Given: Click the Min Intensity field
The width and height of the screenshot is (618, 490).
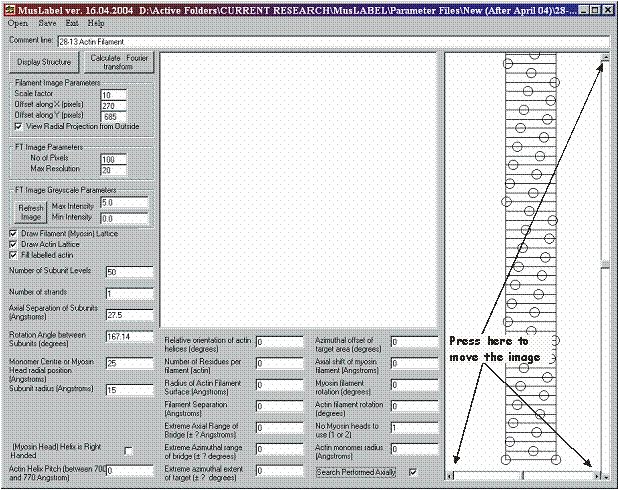Looking at the screenshot, I should (x=125, y=218).
